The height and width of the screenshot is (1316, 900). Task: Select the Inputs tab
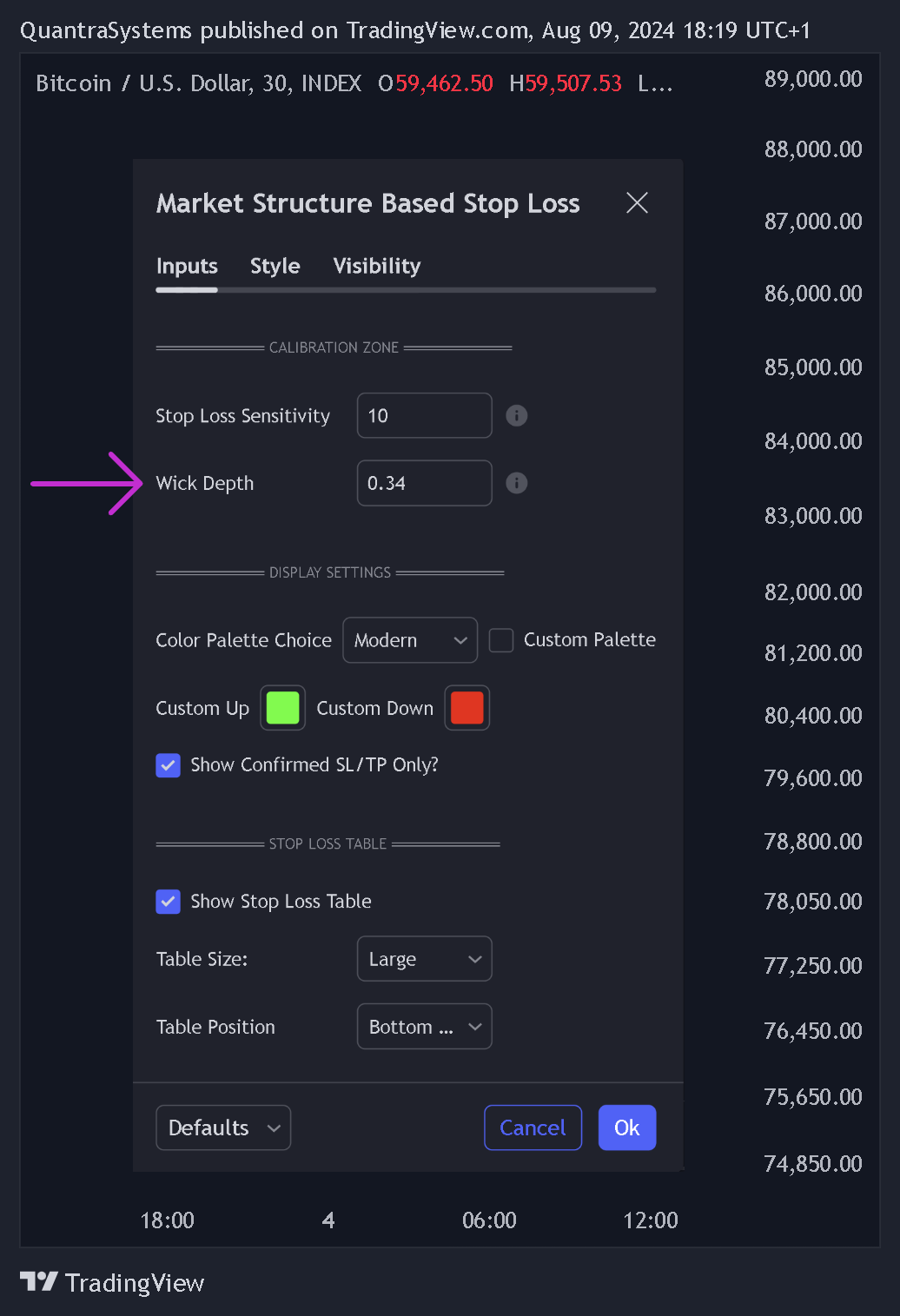(187, 266)
